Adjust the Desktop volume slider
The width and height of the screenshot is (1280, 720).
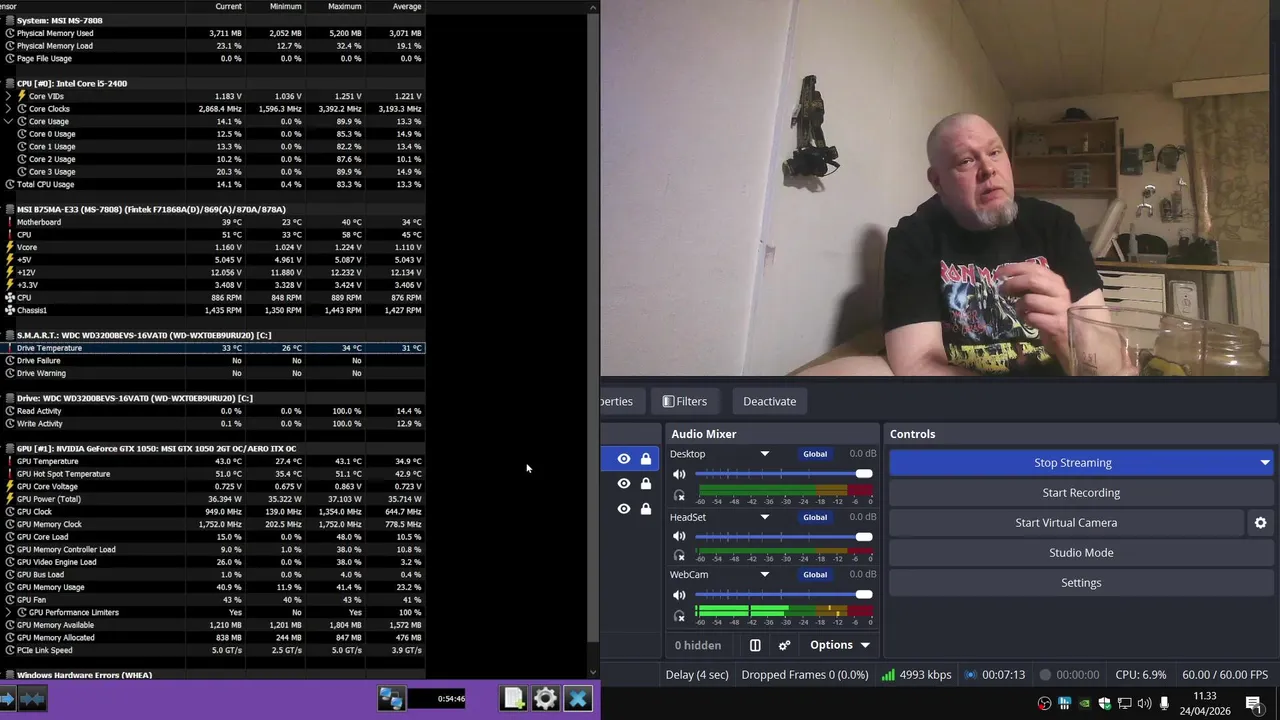(784, 474)
